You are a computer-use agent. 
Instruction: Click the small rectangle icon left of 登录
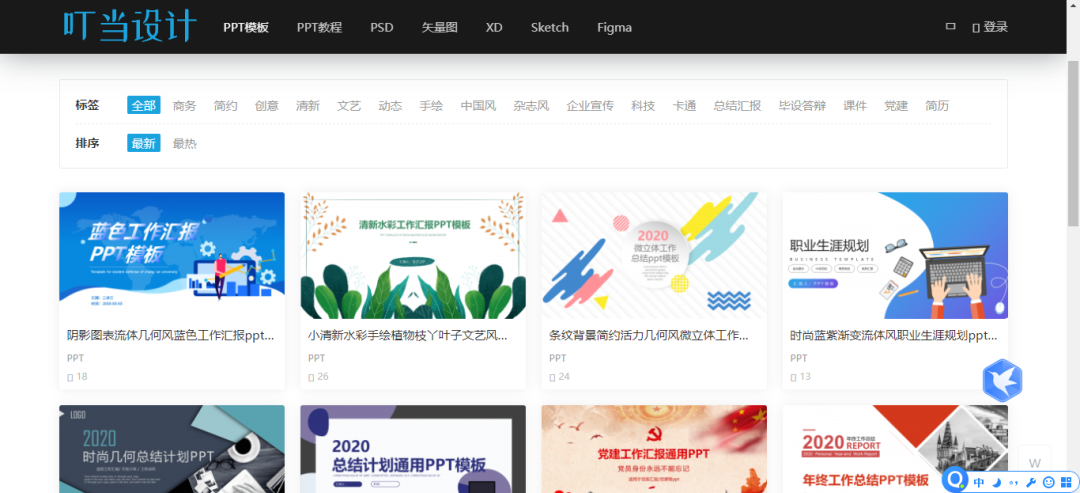951,26
